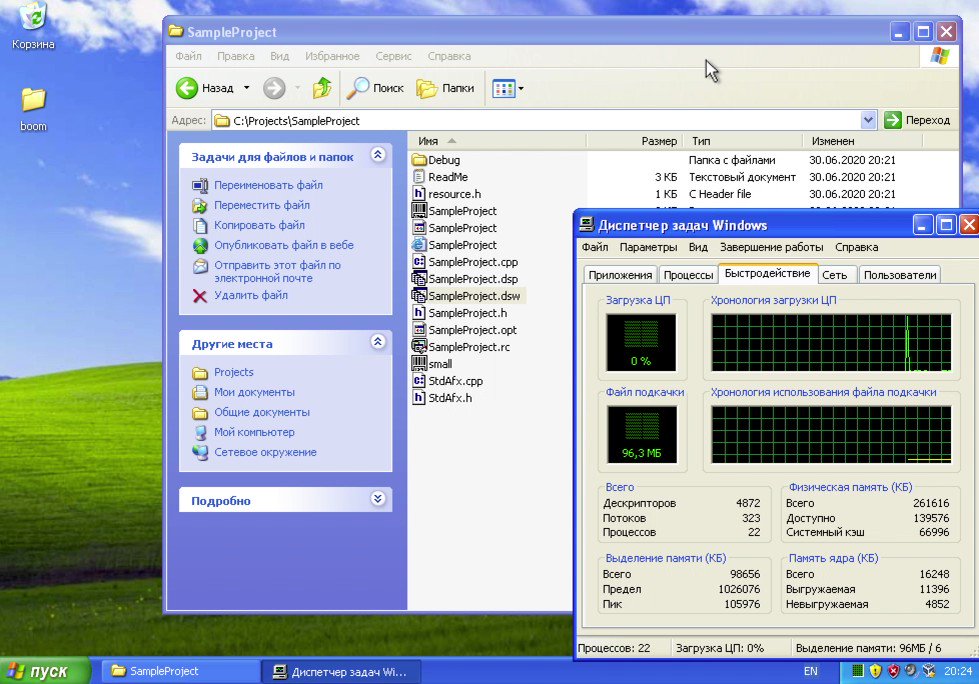Switch to Приложения tab in Task Manager

pyautogui.click(x=620, y=275)
